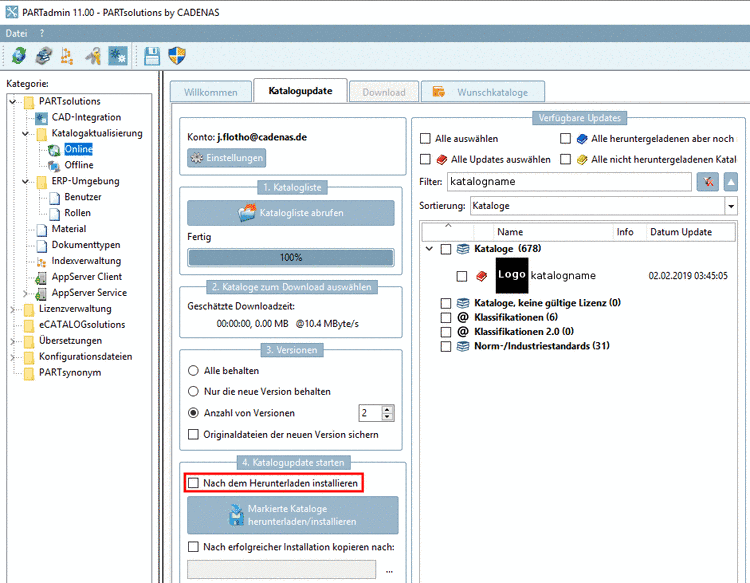The width and height of the screenshot is (750, 583).
Task: Click the black Logo thumbnail for katalogname
Action: 512,275
